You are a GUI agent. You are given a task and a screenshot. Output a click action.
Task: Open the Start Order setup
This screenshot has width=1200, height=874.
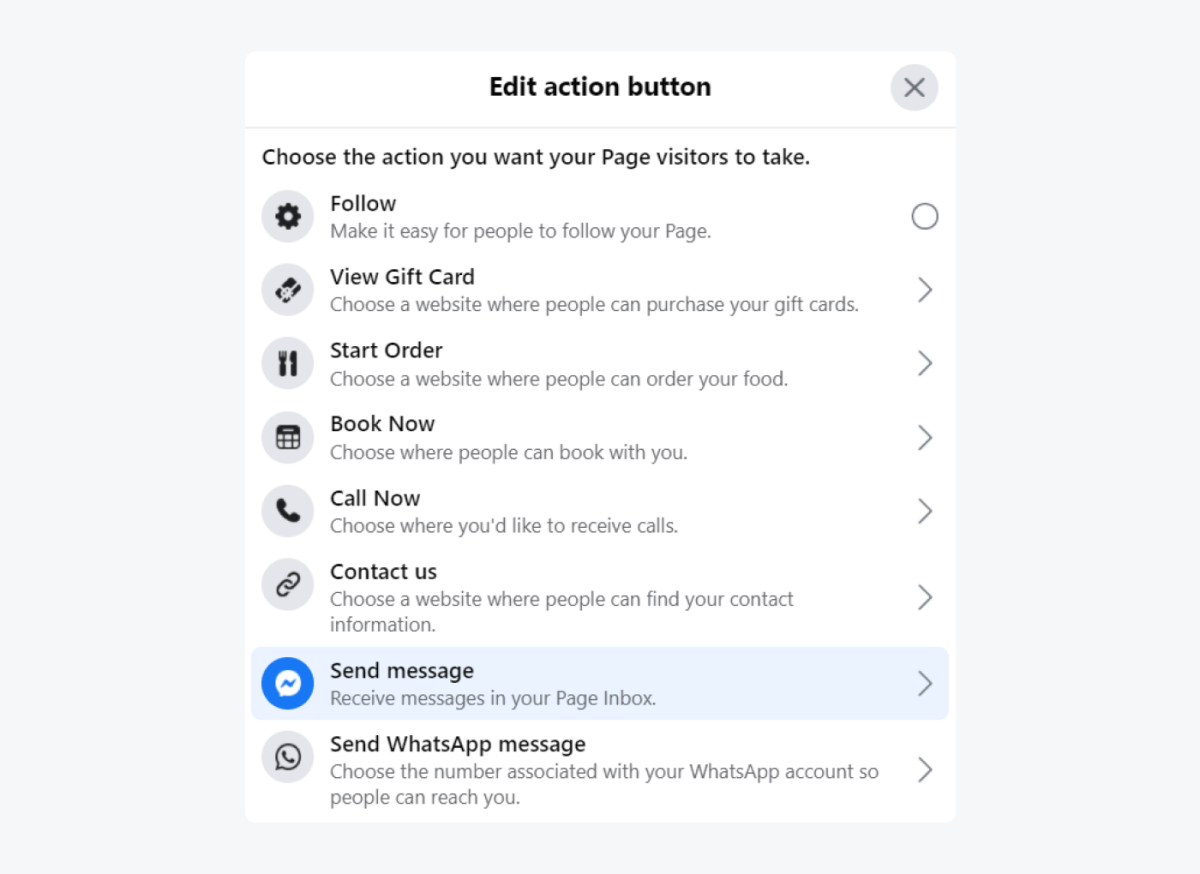point(924,363)
